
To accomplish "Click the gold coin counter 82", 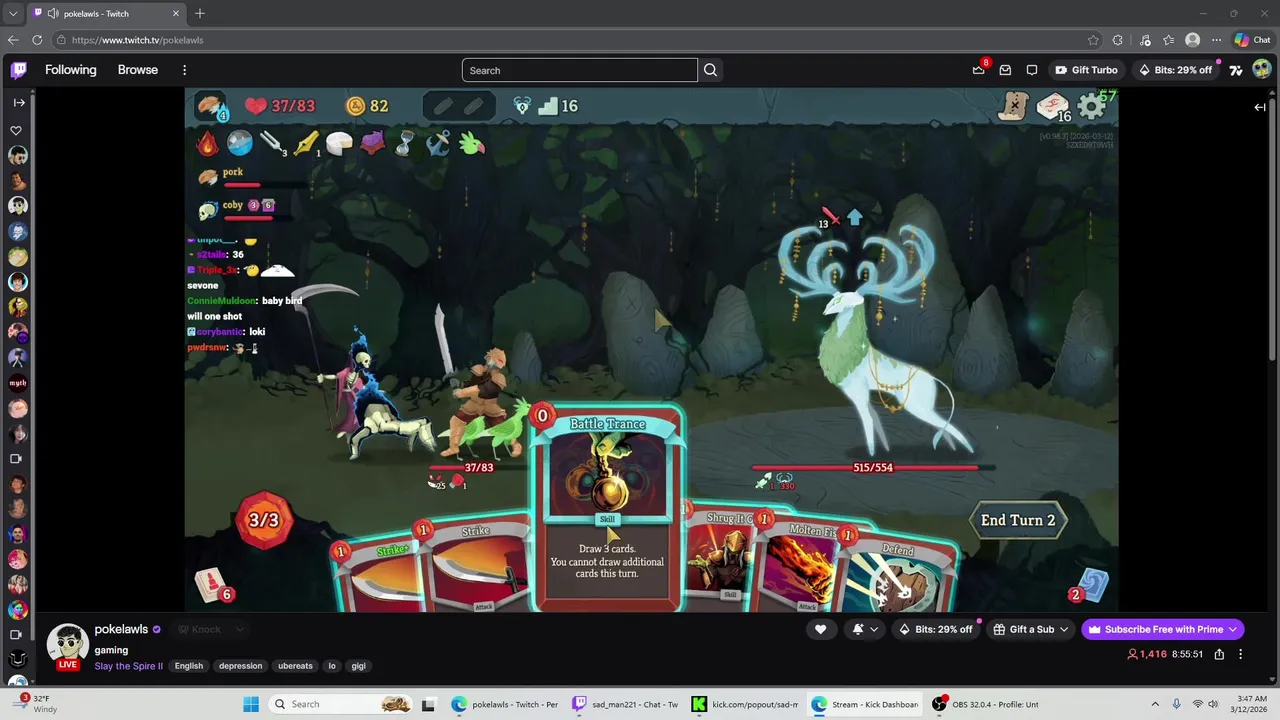I will tap(367, 106).
